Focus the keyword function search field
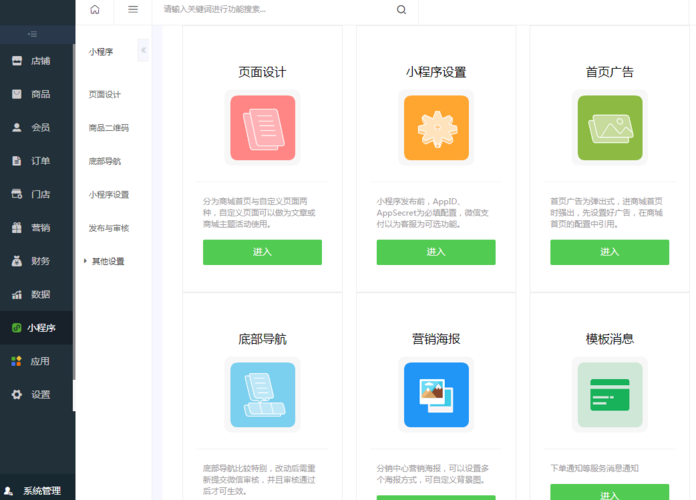 click(275, 9)
